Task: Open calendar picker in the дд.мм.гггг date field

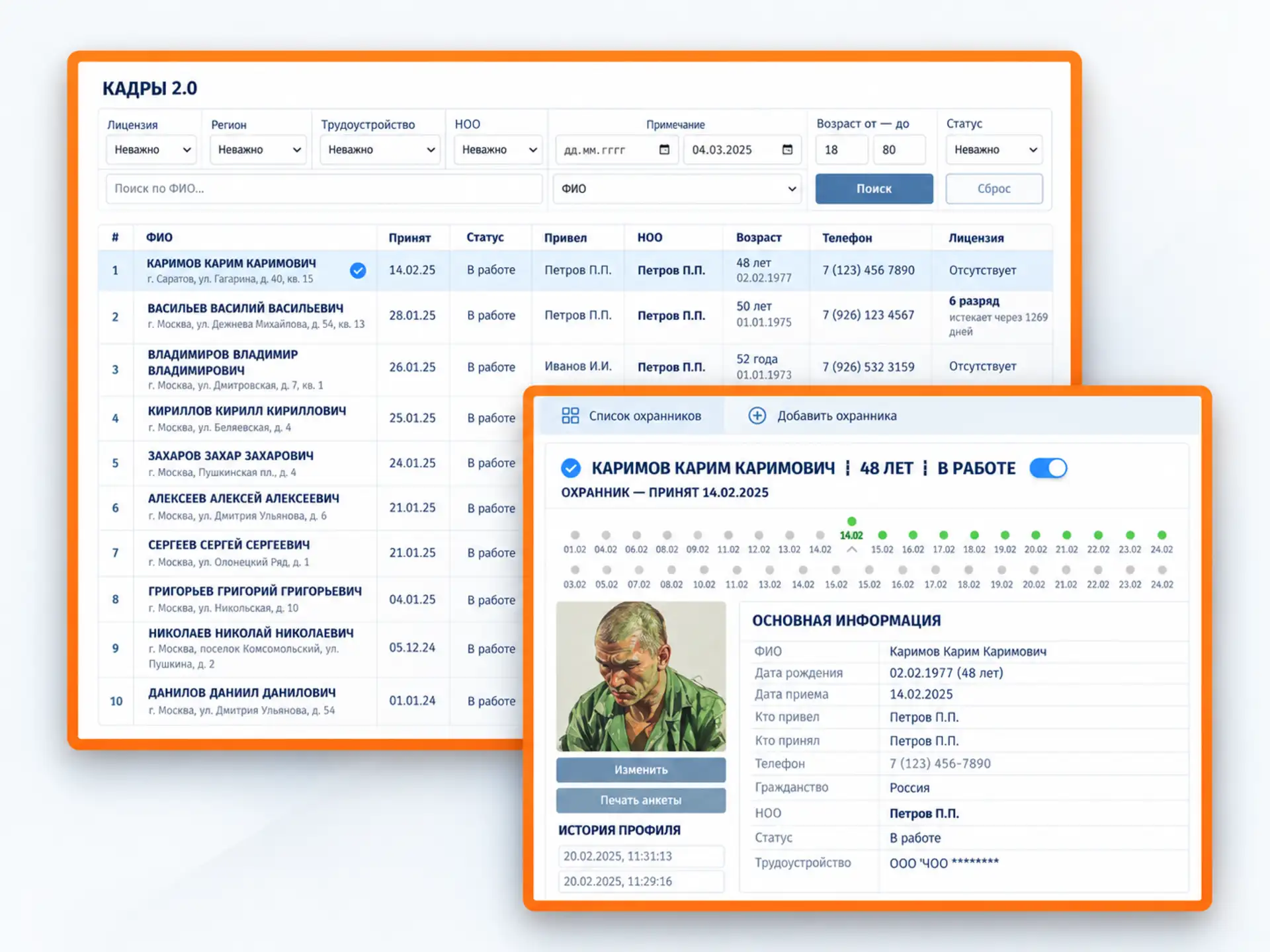Action: tap(664, 149)
